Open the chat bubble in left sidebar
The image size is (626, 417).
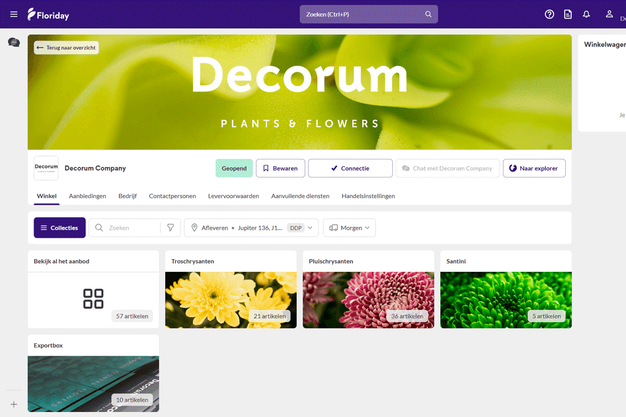pyautogui.click(x=14, y=42)
